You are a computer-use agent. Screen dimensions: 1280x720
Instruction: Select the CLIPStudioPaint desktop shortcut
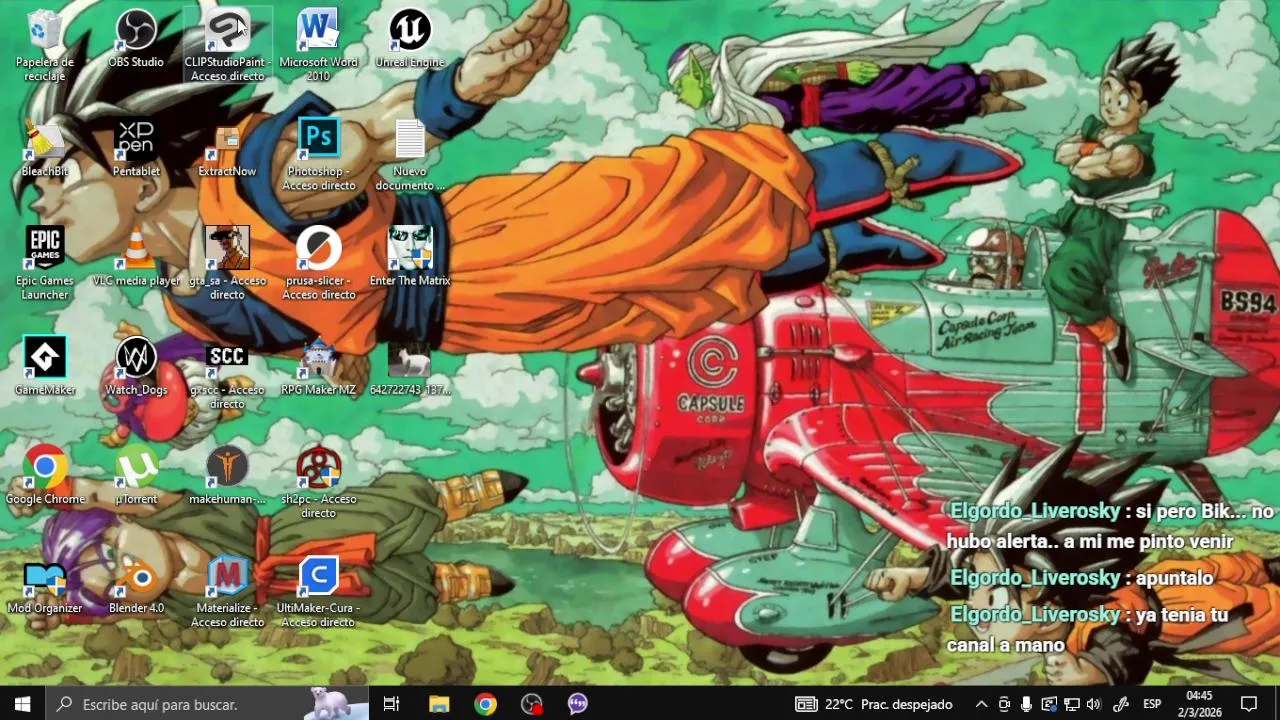point(227,45)
